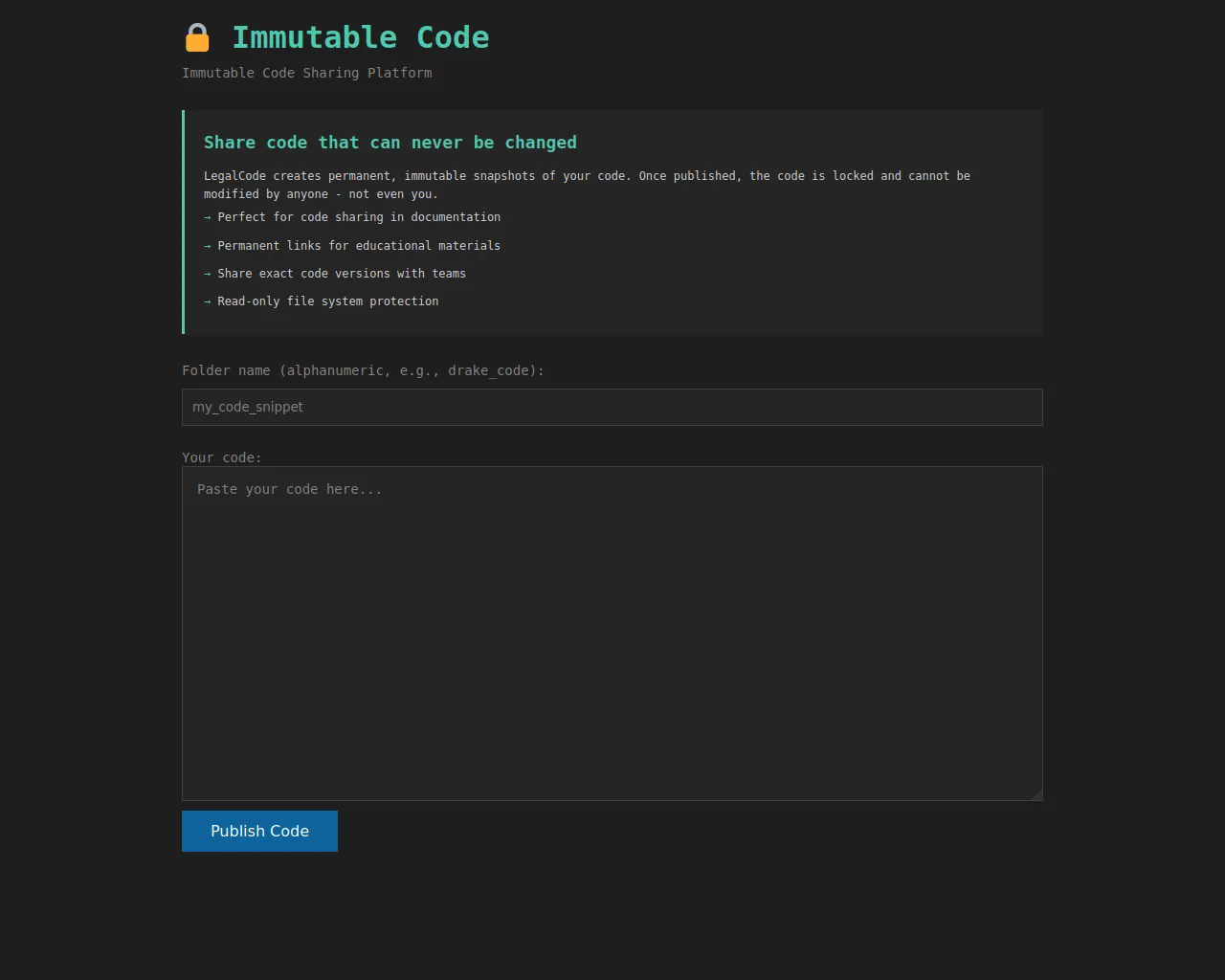Click the arrow before "Read-only file system"

pyautogui.click(x=207, y=301)
